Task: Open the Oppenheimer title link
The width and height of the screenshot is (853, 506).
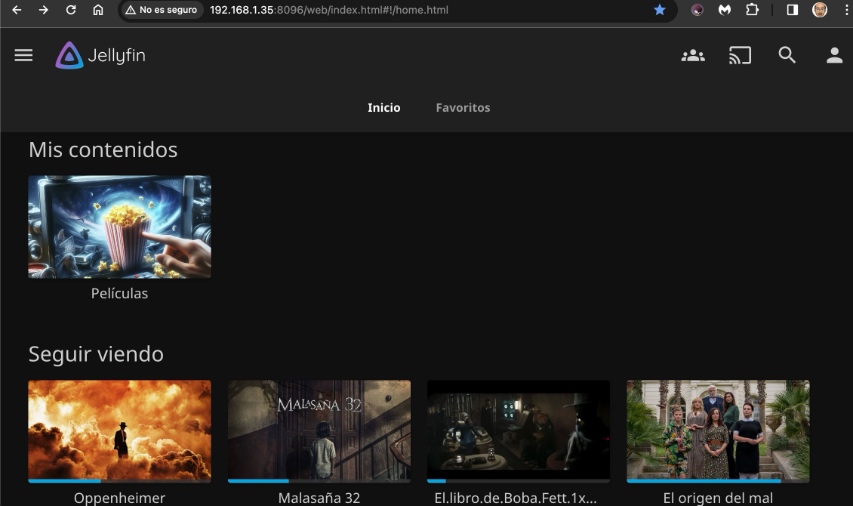Action: pyautogui.click(x=120, y=498)
